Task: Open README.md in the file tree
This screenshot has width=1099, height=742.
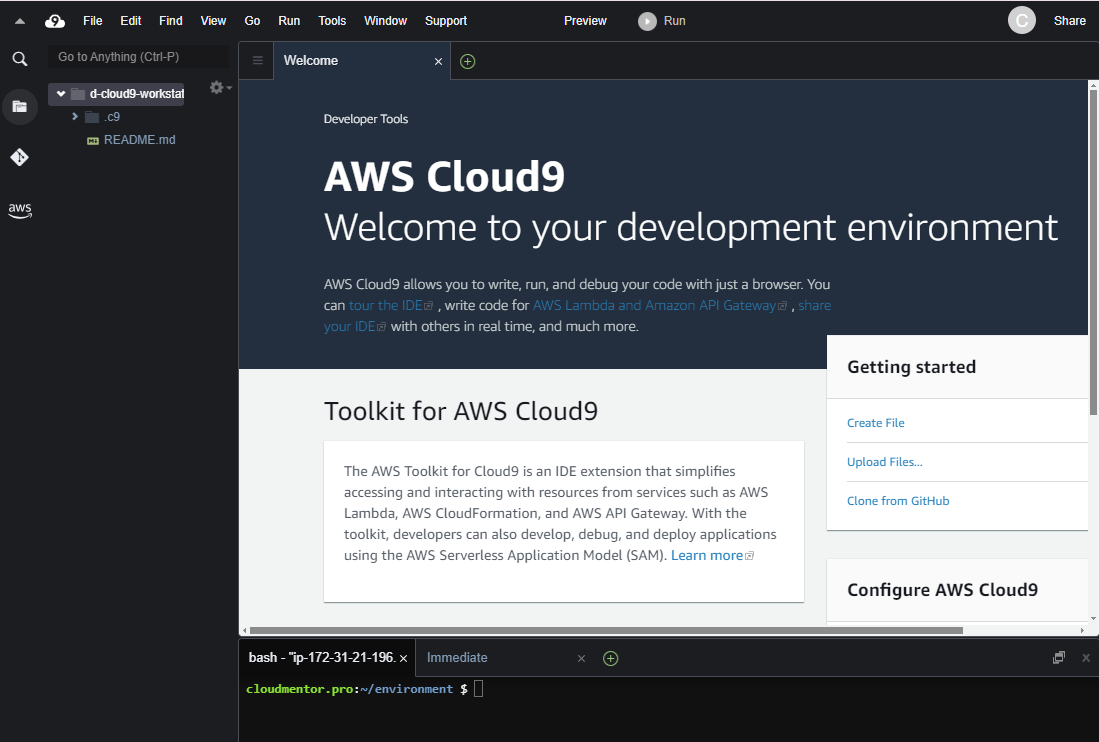Action: coord(139,140)
